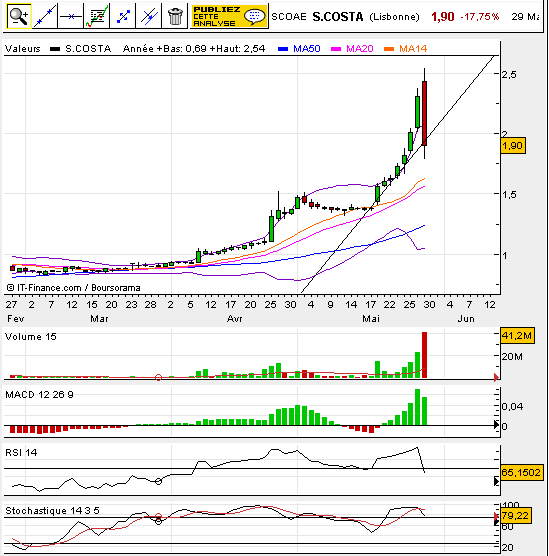Click the Mar month label on time axis
The width and height of the screenshot is (549, 556).
pyautogui.click(x=99, y=319)
